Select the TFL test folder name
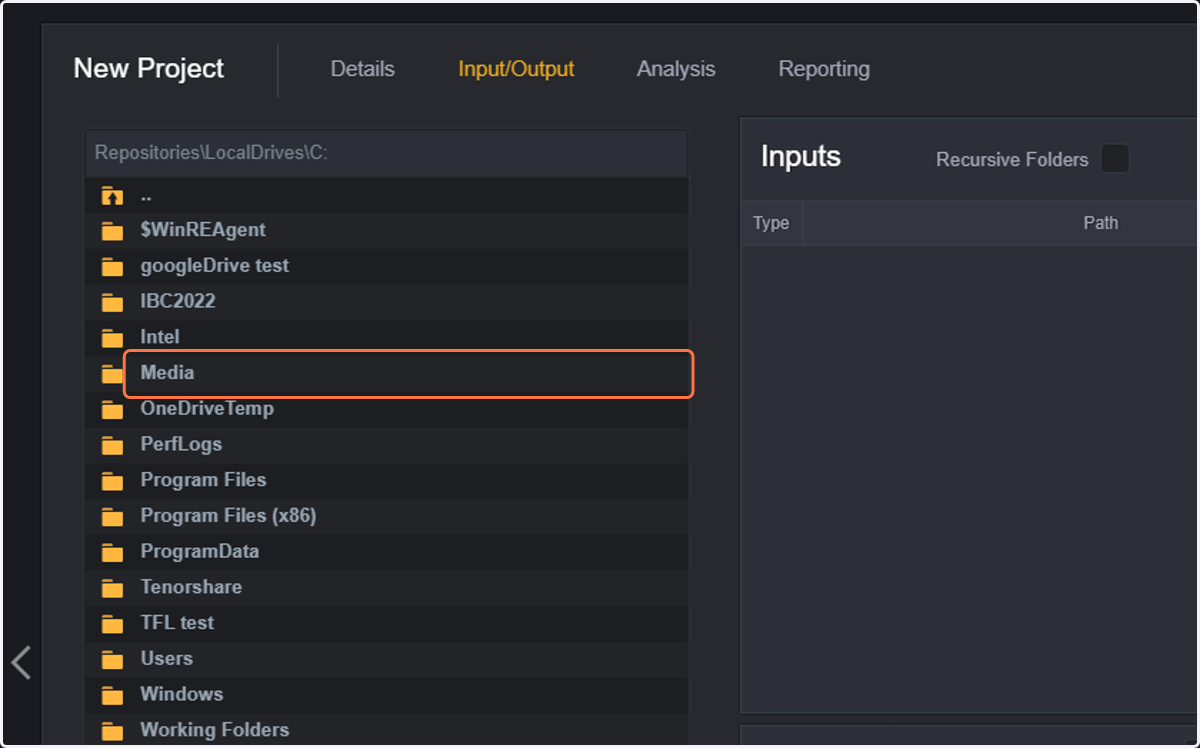Viewport: 1200px width, 748px height. coord(177,623)
